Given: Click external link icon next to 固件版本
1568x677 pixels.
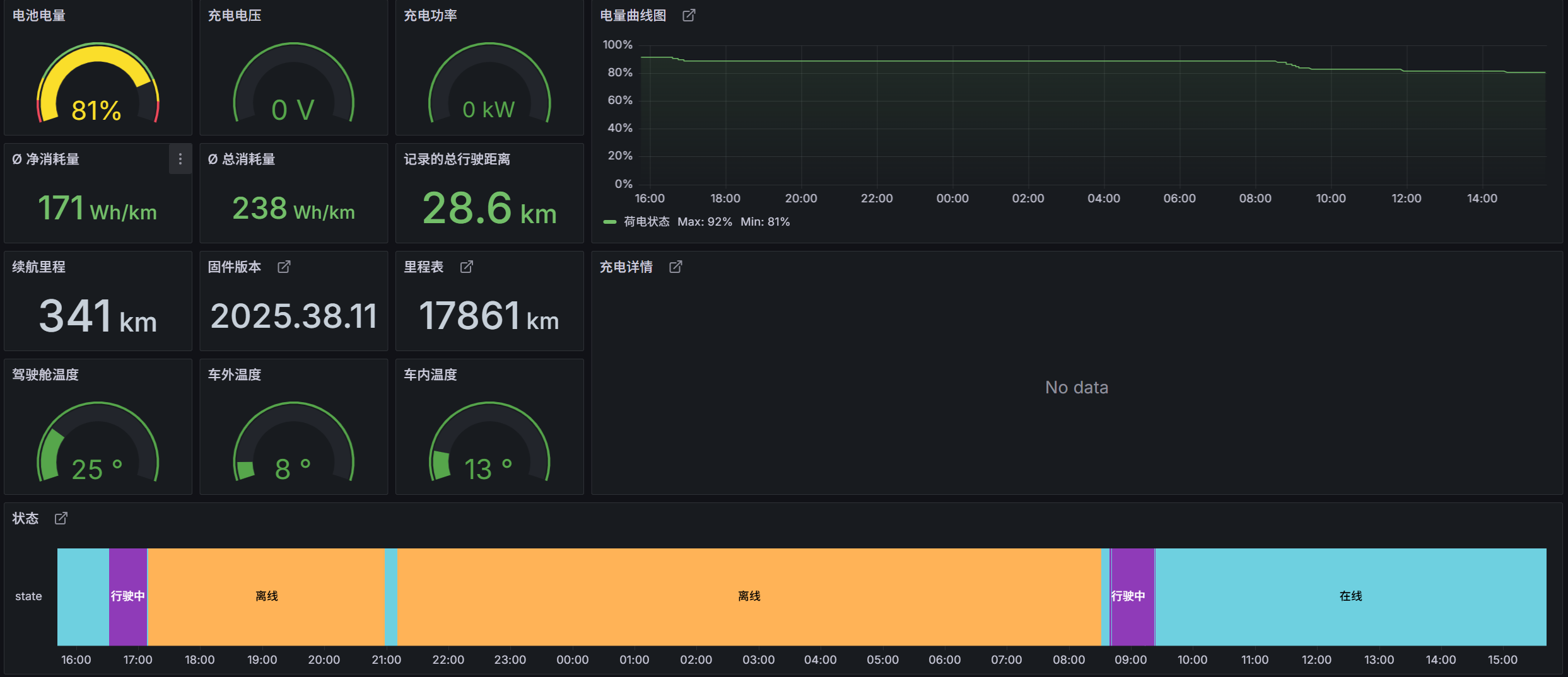Looking at the screenshot, I should [x=284, y=267].
